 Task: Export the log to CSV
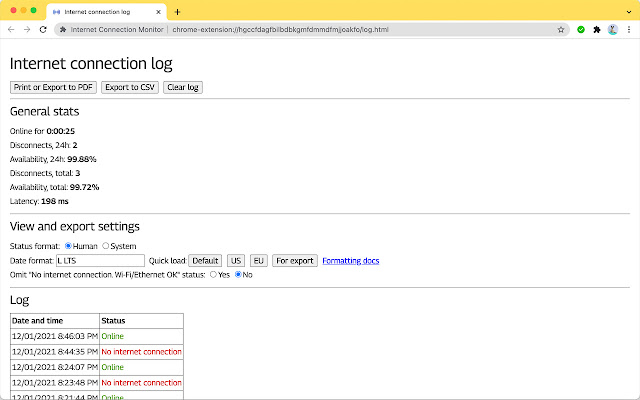coord(130,87)
